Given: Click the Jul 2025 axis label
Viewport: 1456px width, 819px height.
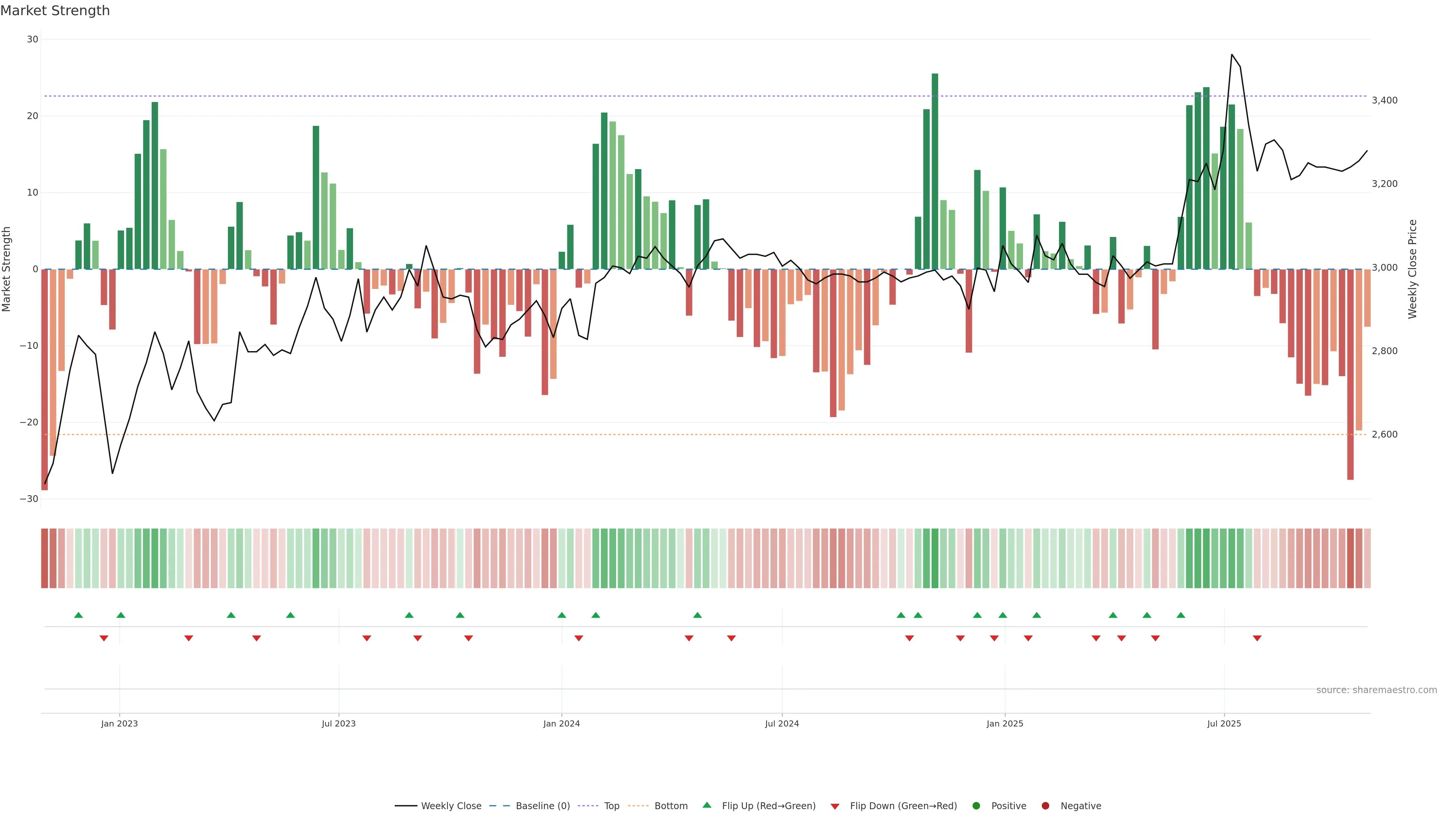Looking at the screenshot, I should click(x=1224, y=723).
